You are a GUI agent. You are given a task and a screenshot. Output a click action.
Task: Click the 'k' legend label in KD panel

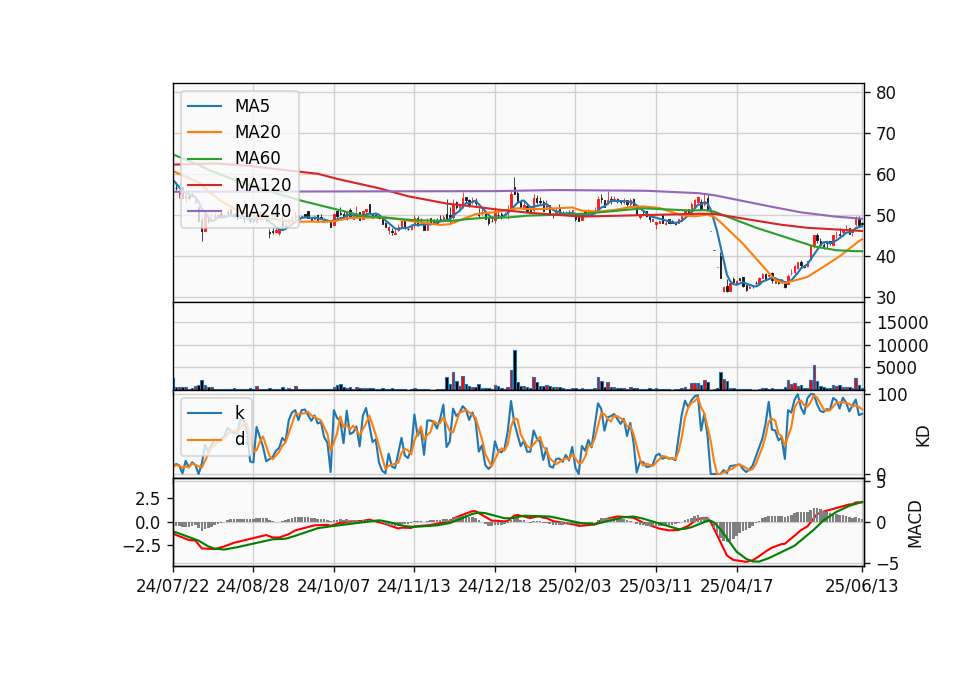[x=239, y=413]
